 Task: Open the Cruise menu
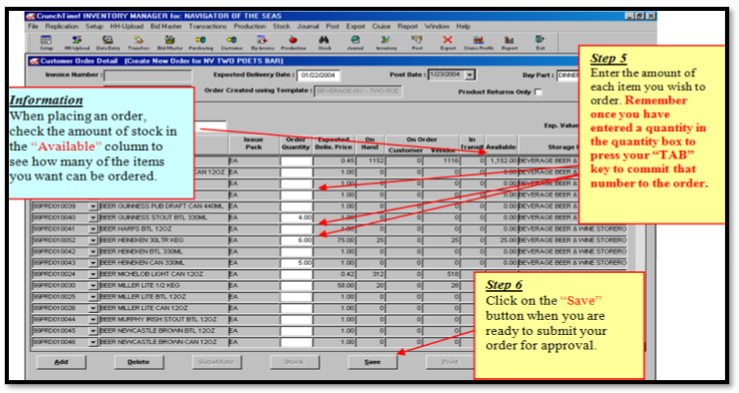coord(381,26)
